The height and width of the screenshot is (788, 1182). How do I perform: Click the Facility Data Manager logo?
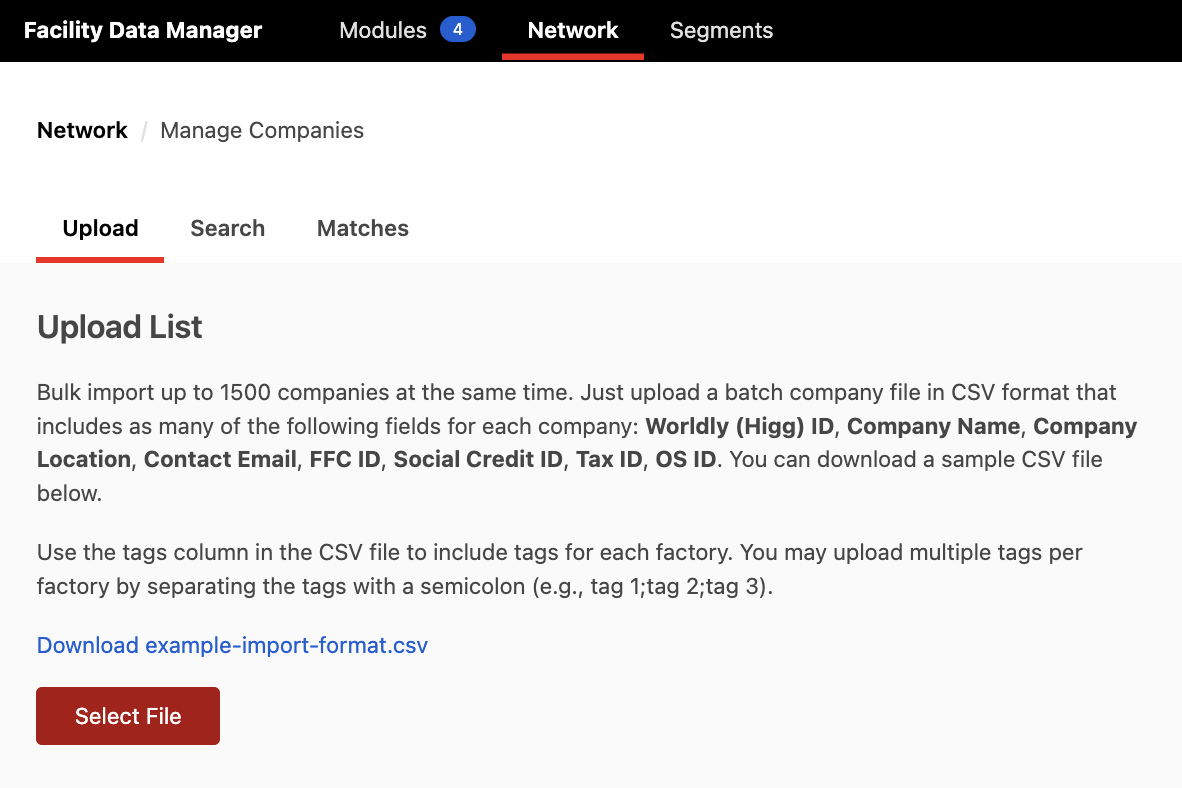pyautogui.click(x=142, y=30)
